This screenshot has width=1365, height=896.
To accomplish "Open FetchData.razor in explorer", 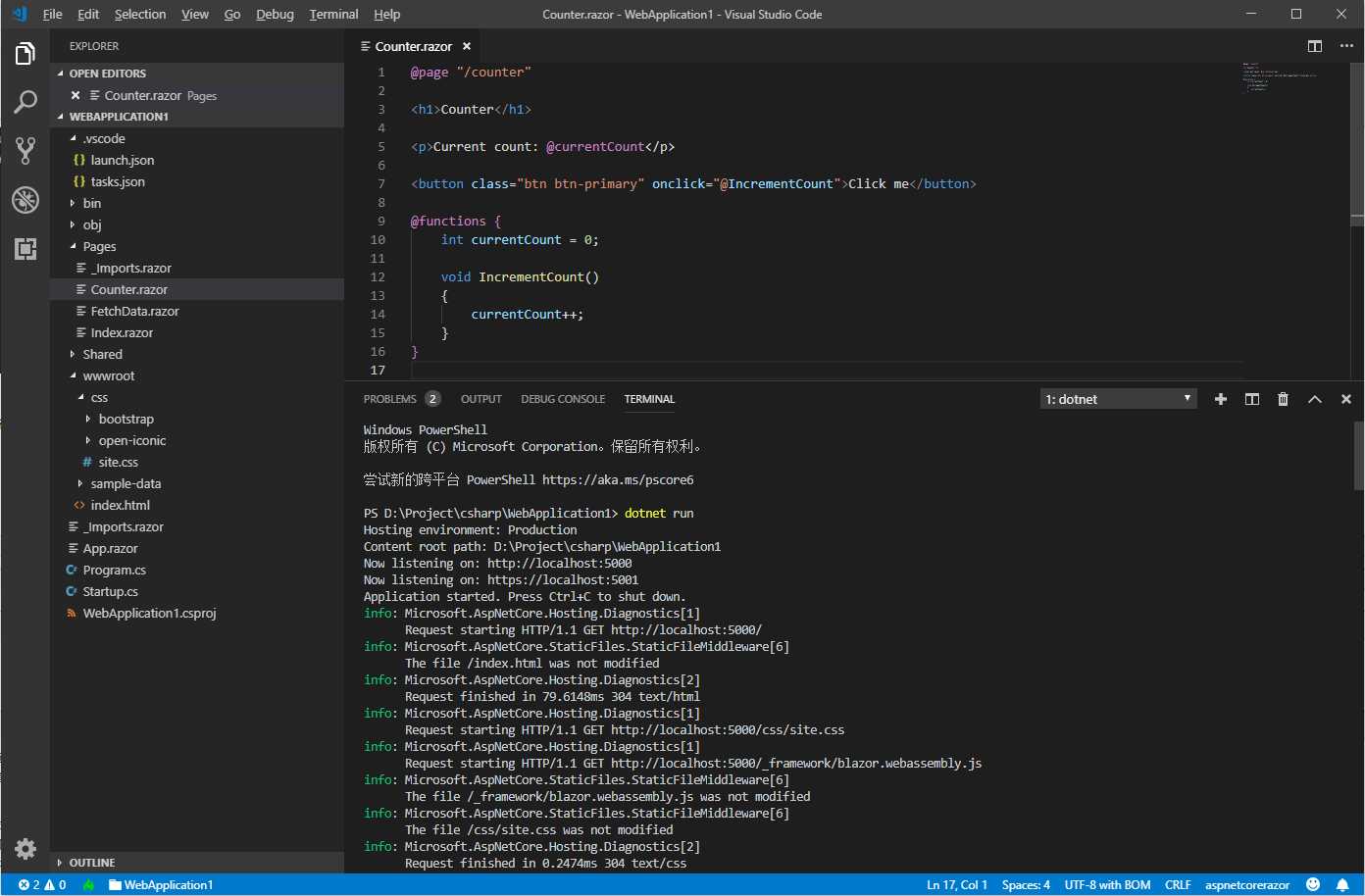I will [x=197, y=311].
